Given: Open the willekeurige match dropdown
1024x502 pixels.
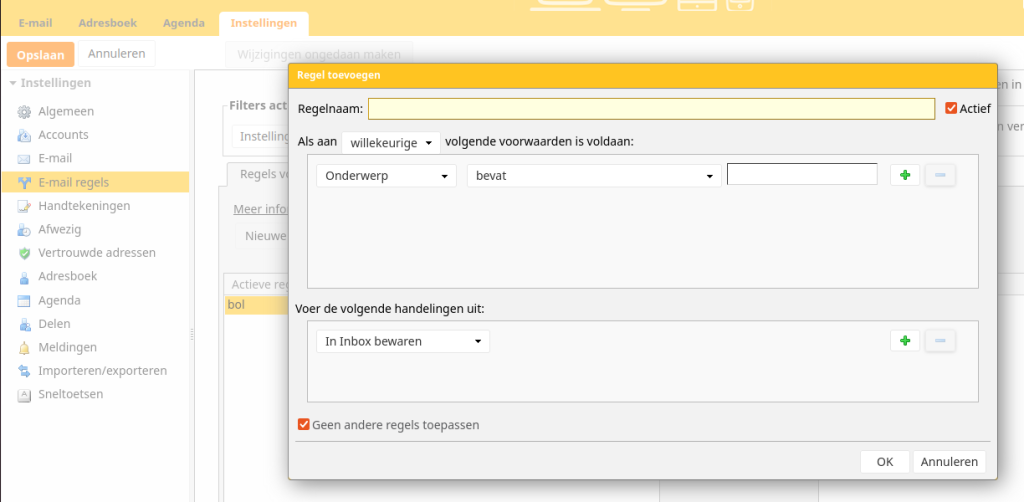Looking at the screenshot, I should [x=391, y=143].
